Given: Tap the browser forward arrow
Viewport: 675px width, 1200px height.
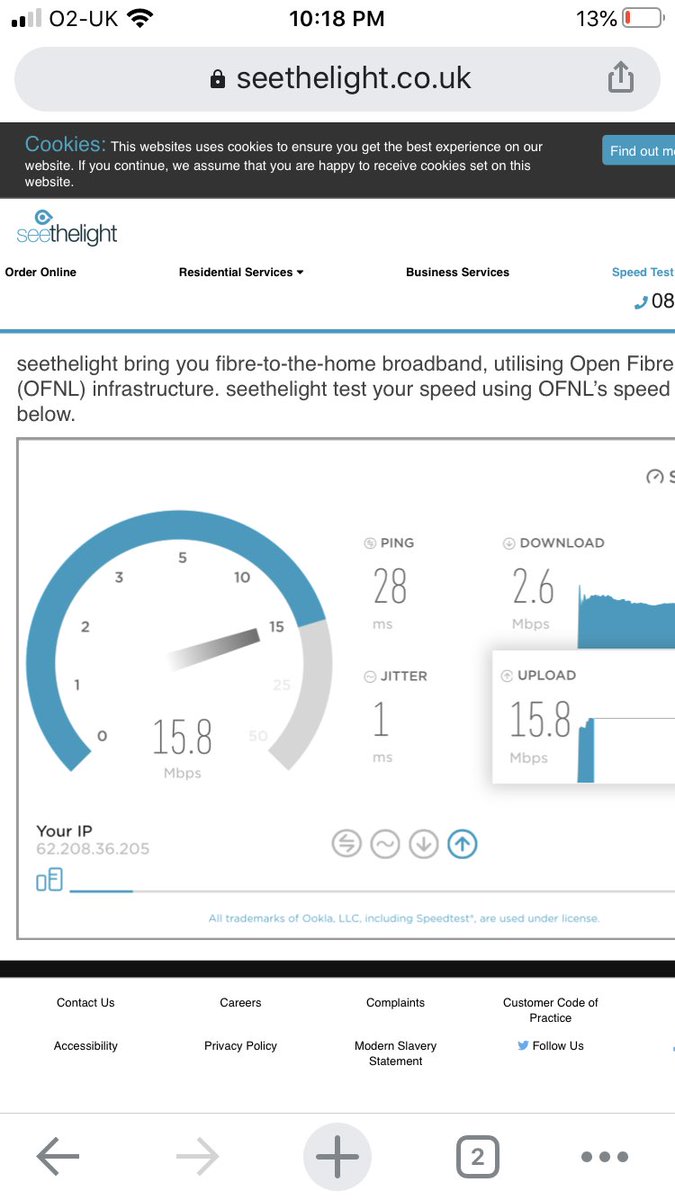Looking at the screenshot, I should click(197, 1157).
